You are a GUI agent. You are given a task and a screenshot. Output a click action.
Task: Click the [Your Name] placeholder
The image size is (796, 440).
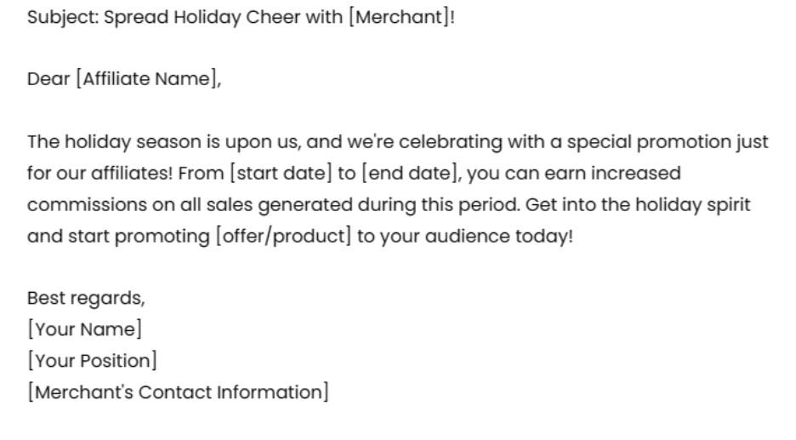pyautogui.click(x=85, y=329)
